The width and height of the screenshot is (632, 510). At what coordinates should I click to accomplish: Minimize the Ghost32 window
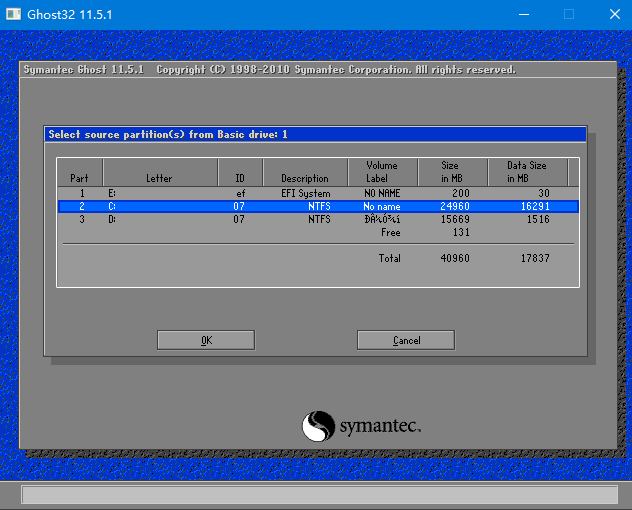pos(522,14)
